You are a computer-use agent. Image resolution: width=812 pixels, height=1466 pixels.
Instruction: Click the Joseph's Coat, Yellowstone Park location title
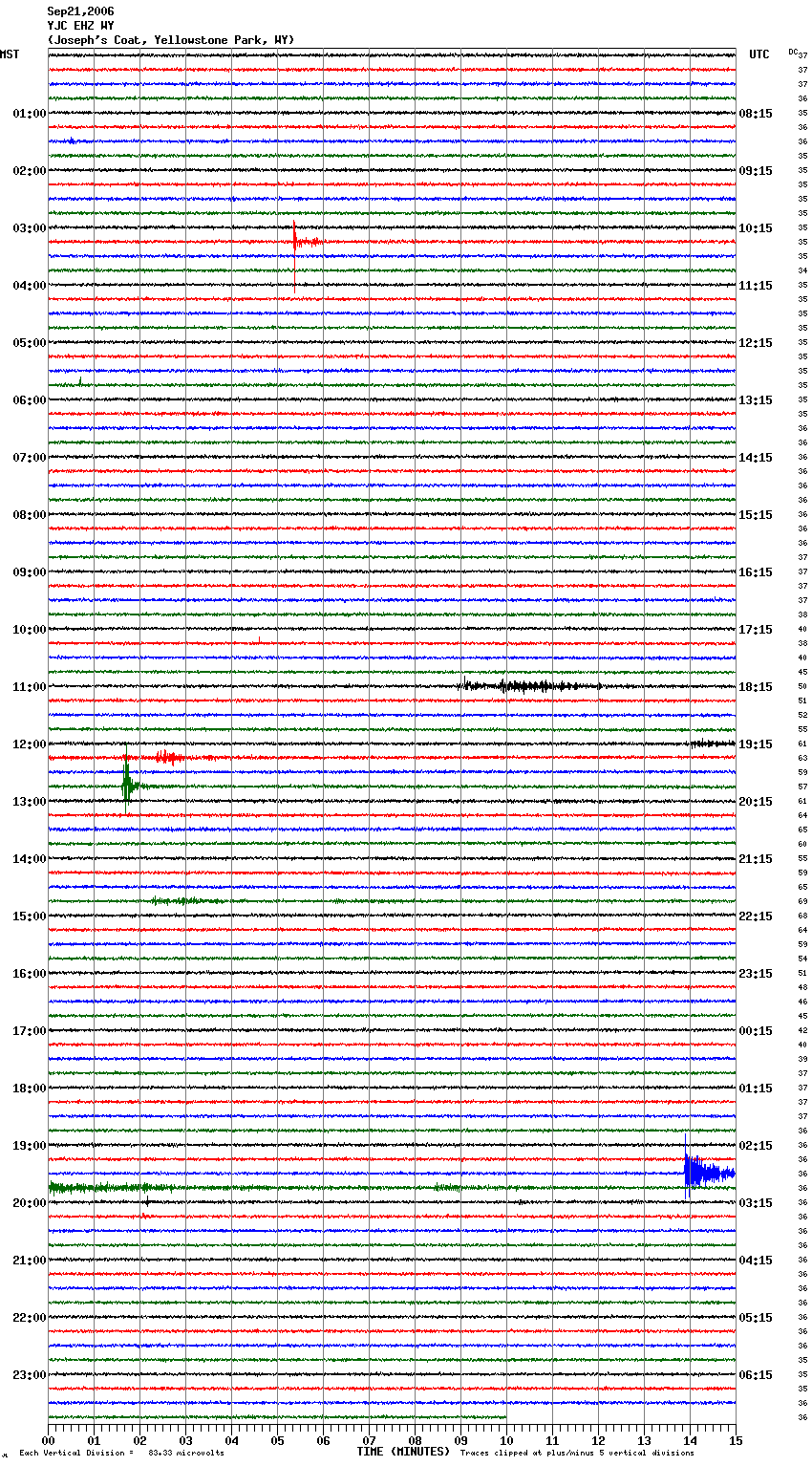171,40
